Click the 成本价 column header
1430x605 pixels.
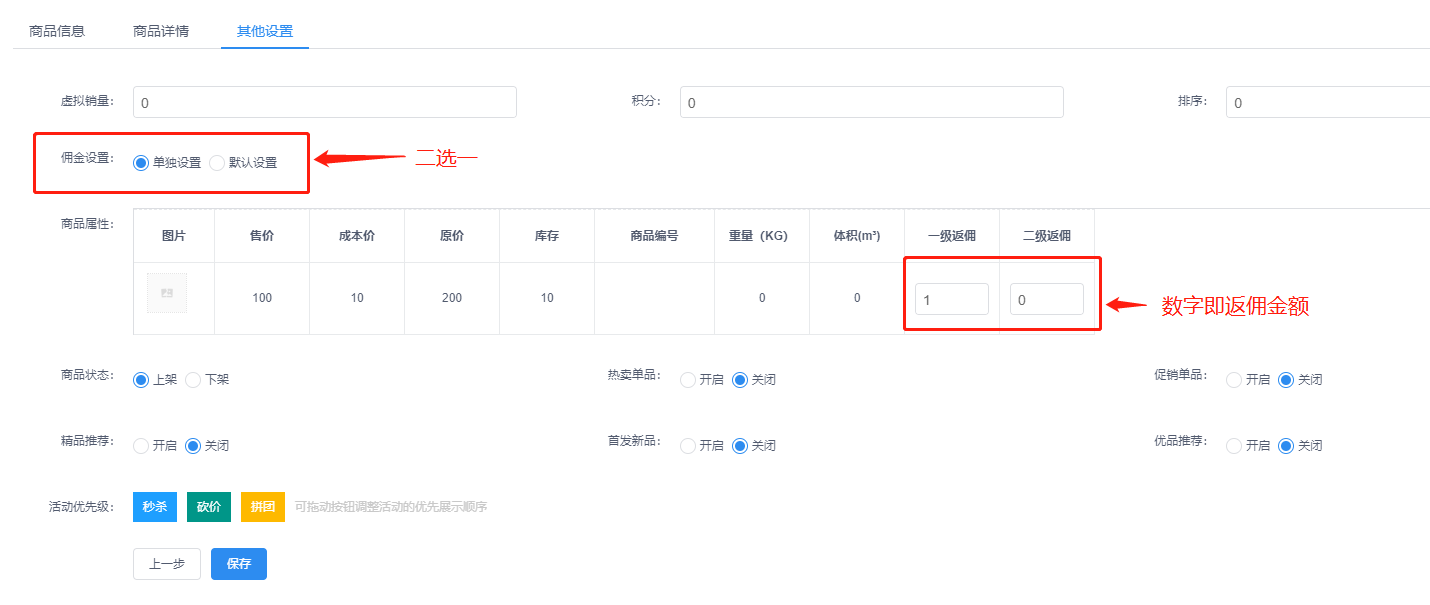point(357,236)
